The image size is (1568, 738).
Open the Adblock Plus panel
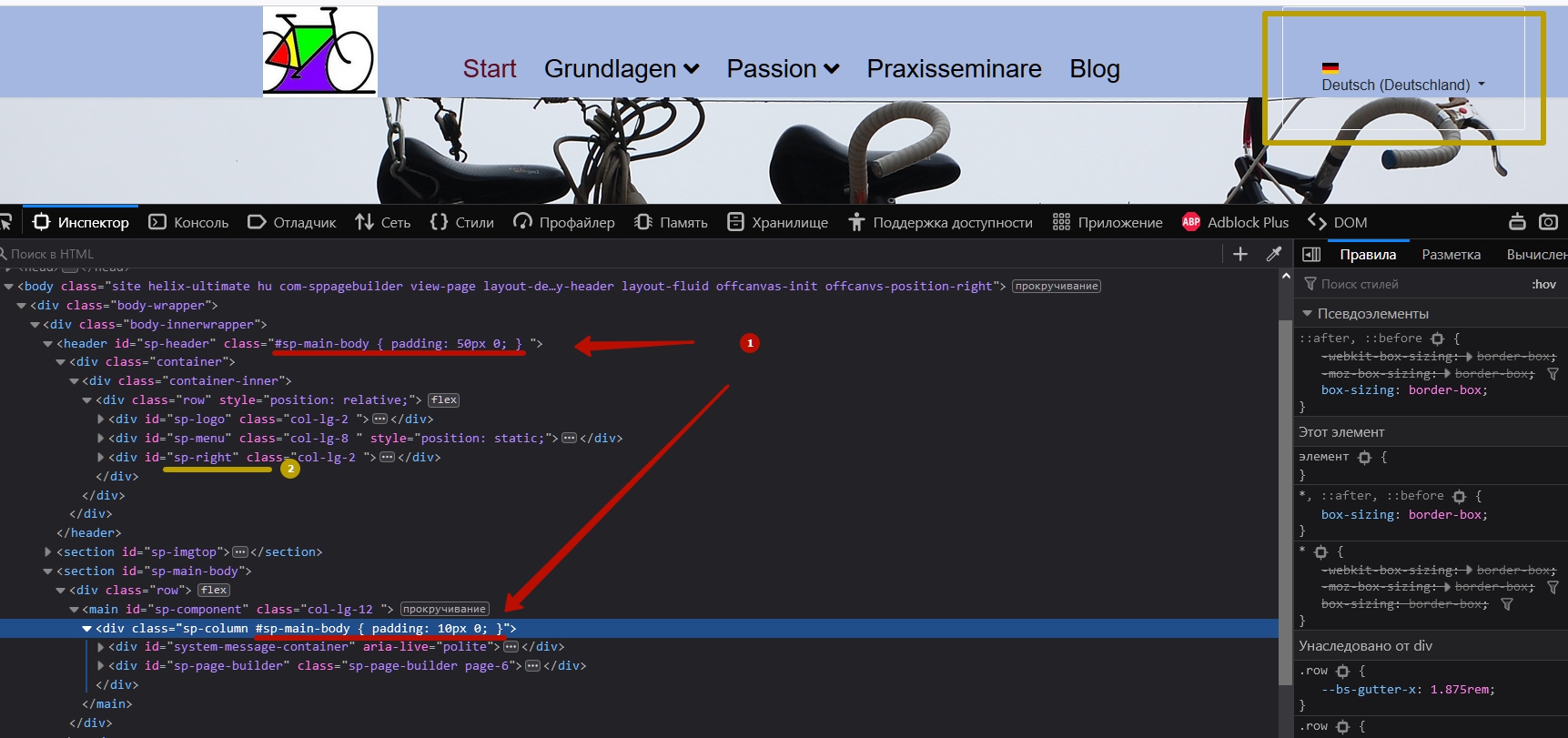tap(1235, 222)
